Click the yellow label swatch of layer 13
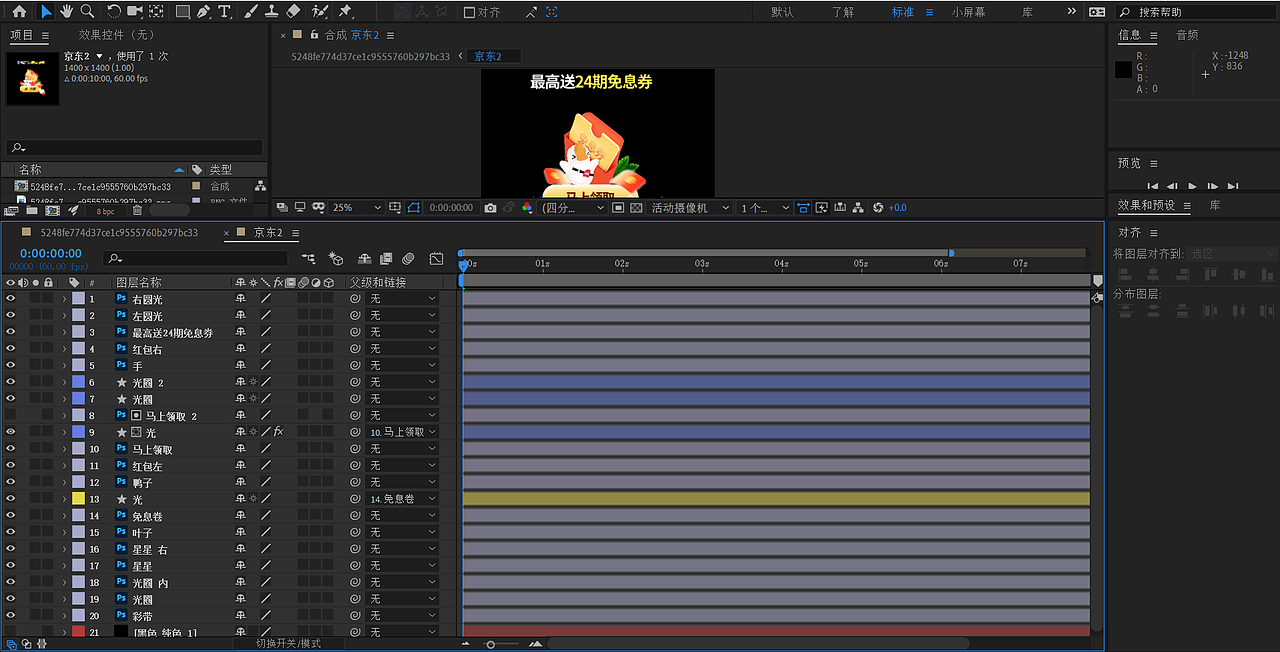1280x652 pixels. tap(78, 499)
